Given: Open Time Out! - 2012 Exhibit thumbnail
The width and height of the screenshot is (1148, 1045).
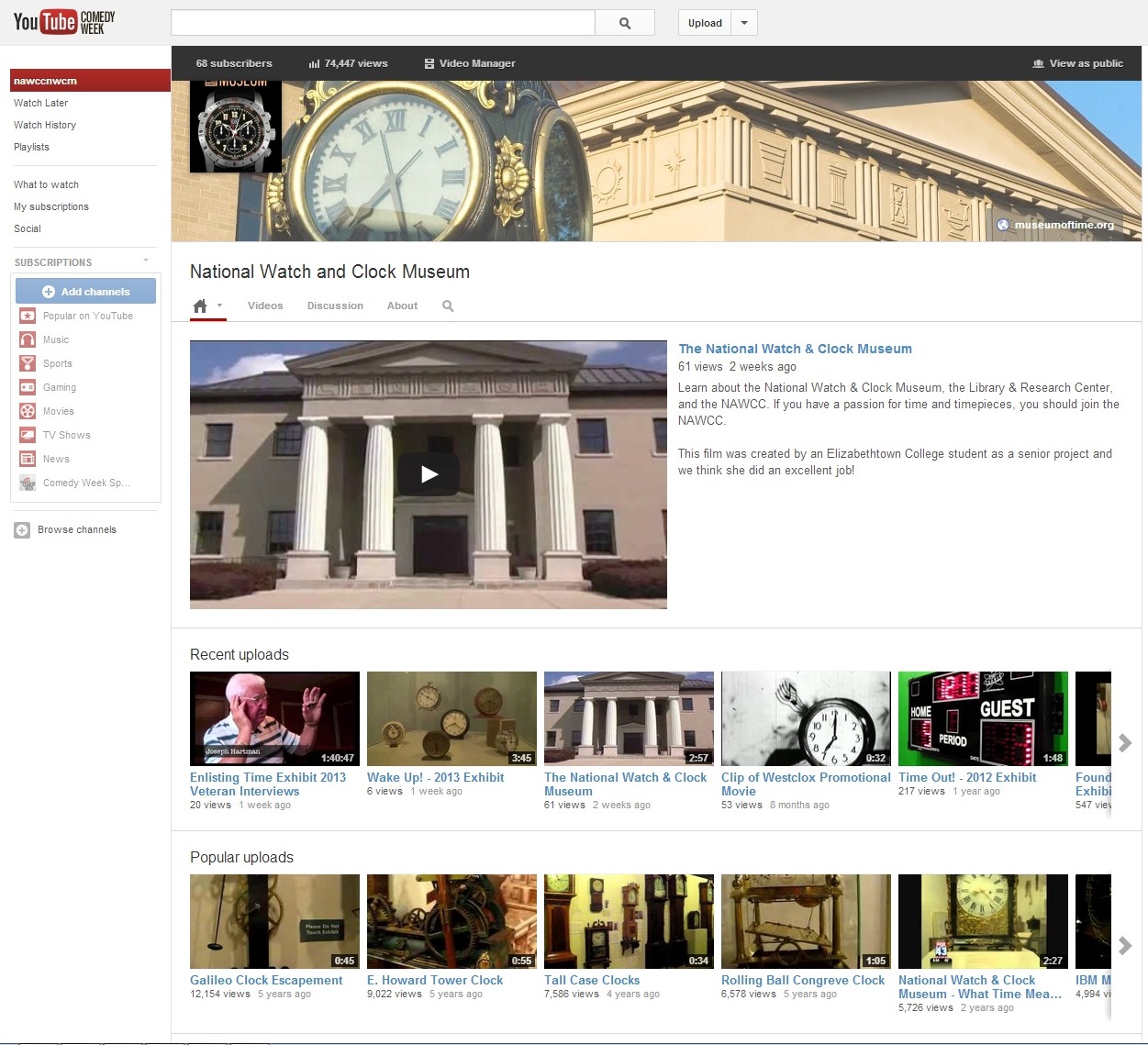Looking at the screenshot, I should tap(983, 719).
